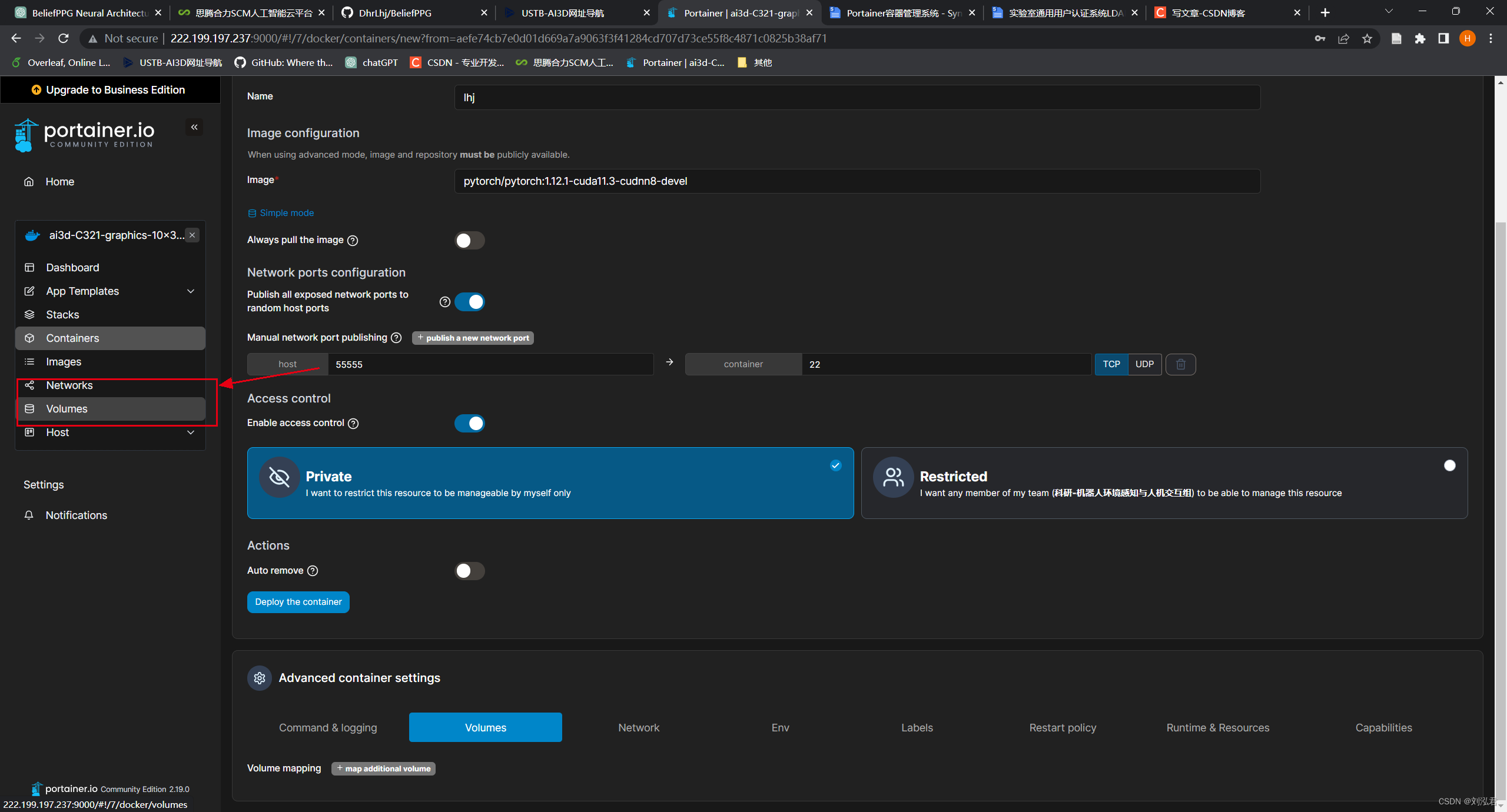Click help icon beside Publish all exposed ports
1507x812 pixels.
click(445, 301)
